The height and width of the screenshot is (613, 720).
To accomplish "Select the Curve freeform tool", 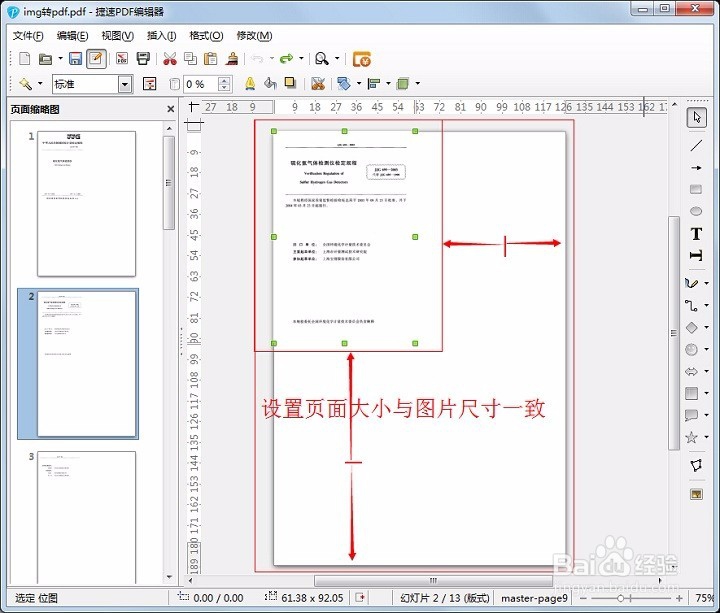I will [x=691, y=283].
